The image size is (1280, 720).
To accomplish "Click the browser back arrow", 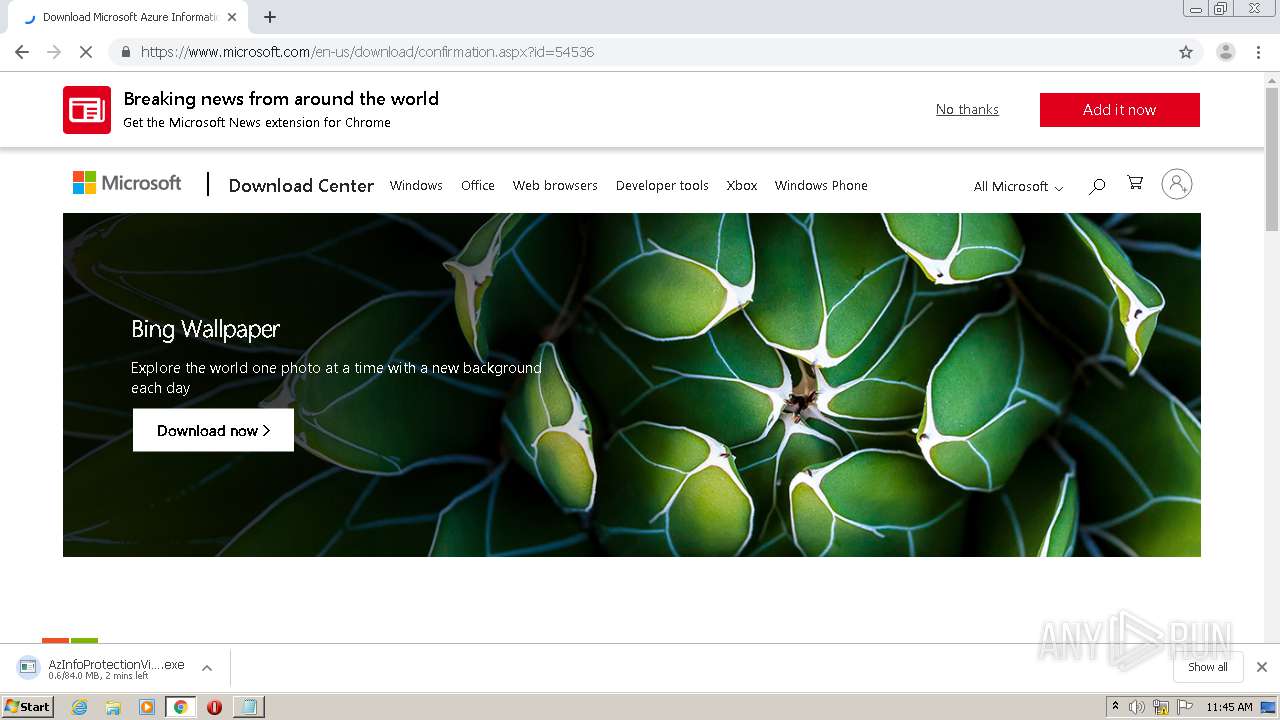I will tap(22, 52).
